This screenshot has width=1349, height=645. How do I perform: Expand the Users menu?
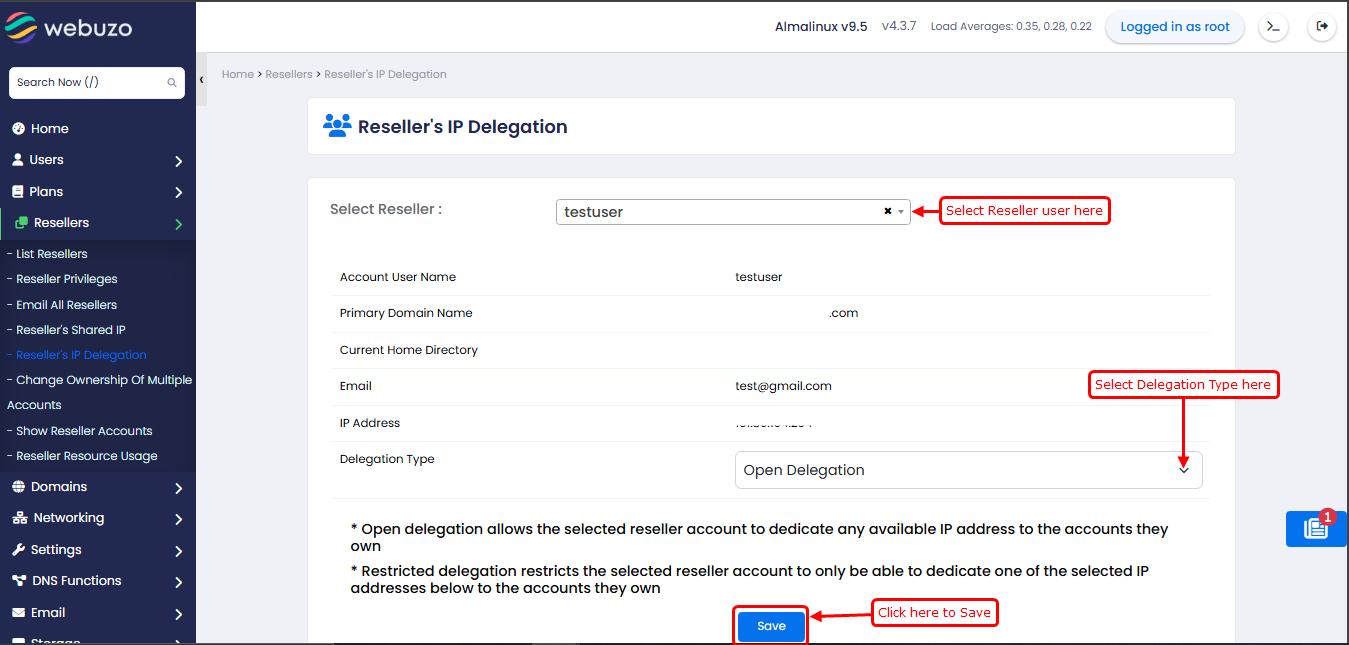pyautogui.click(x=46, y=160)
